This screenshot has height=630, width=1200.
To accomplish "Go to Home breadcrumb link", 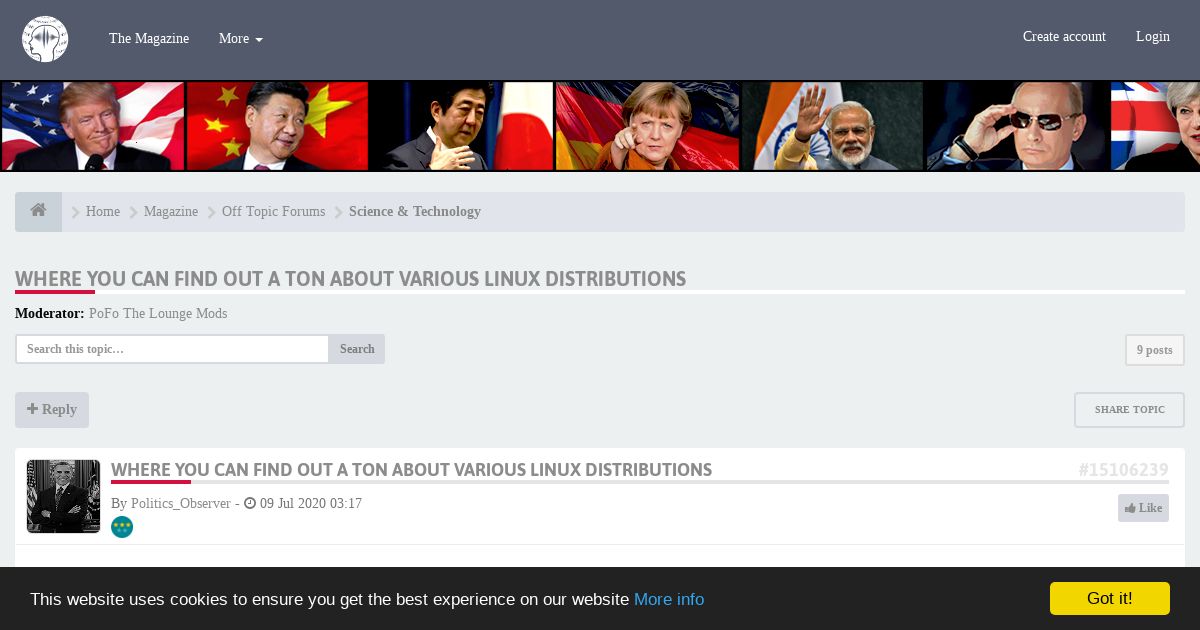I will click(103, 212).
